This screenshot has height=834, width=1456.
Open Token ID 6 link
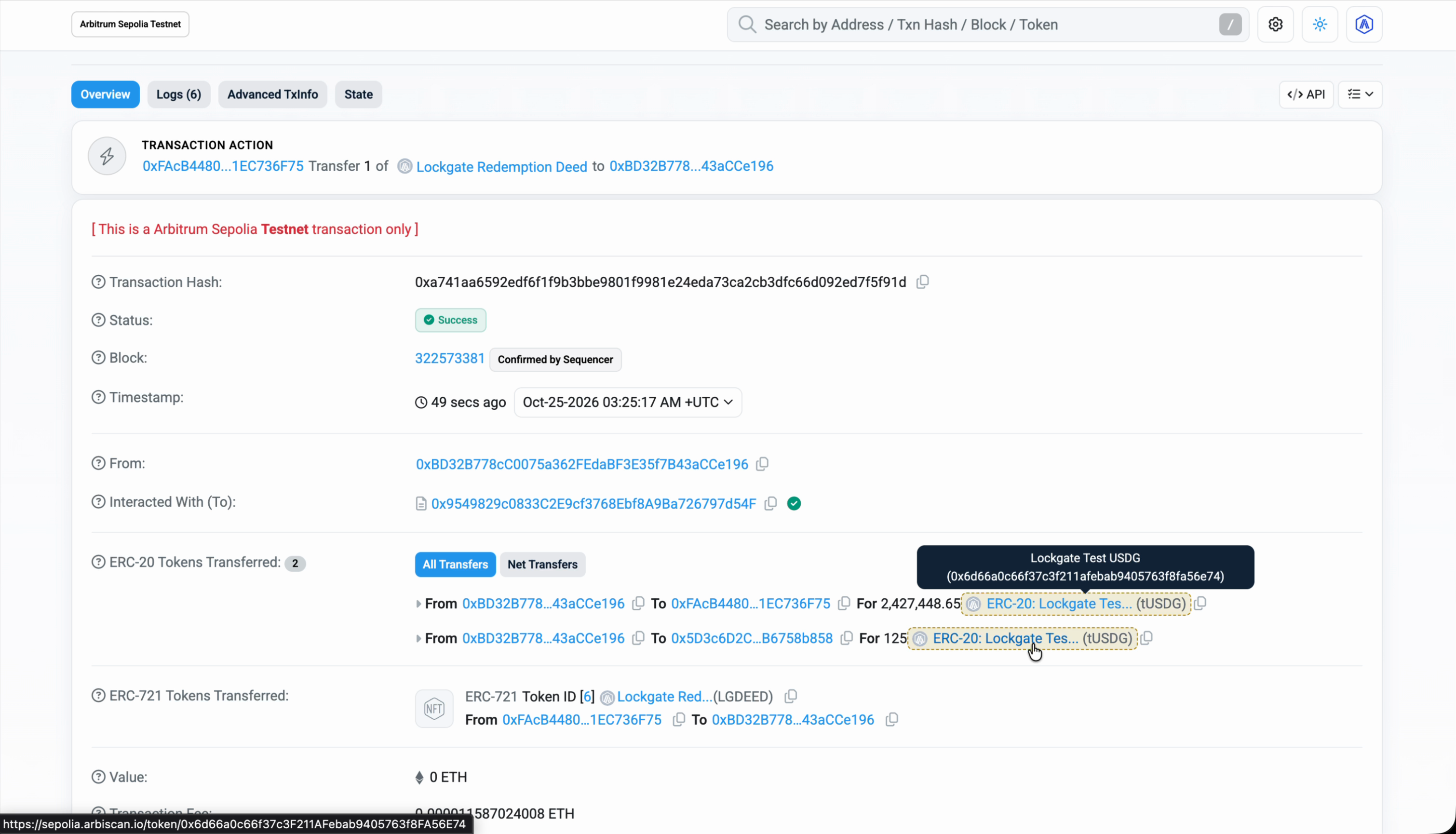click(x=588, y=697)
